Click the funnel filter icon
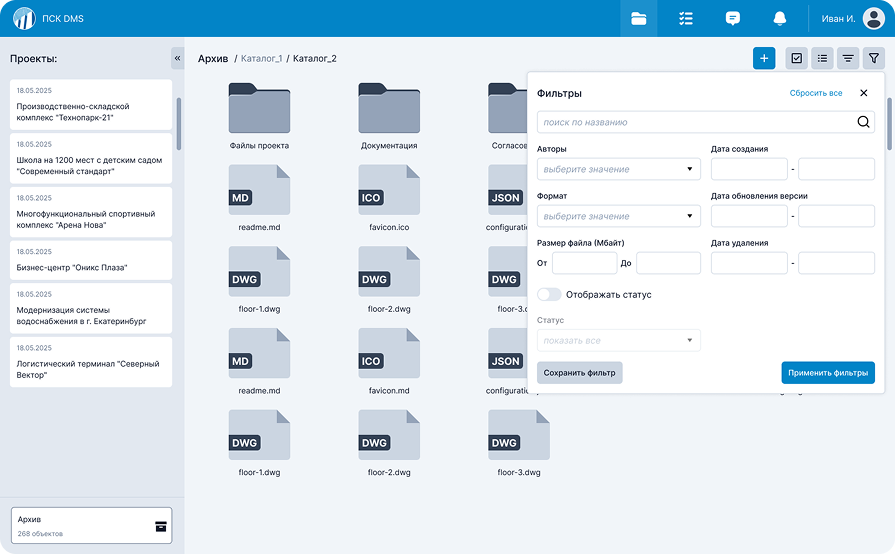 (x=873, y=59)
